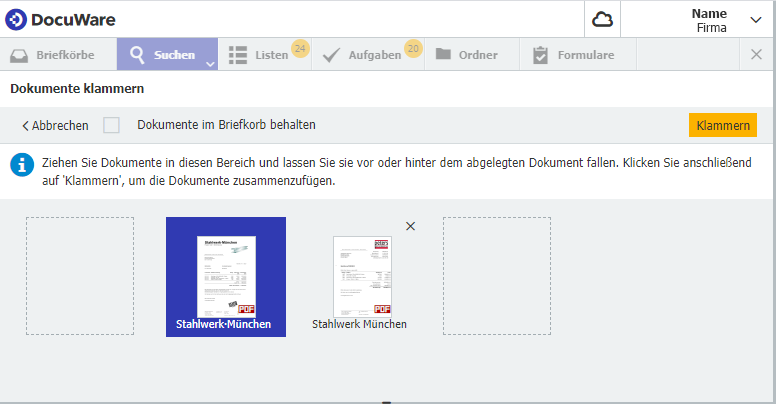776x404 pixels.
Task: Remove second document with its X icon
Action: pos(410,226)
